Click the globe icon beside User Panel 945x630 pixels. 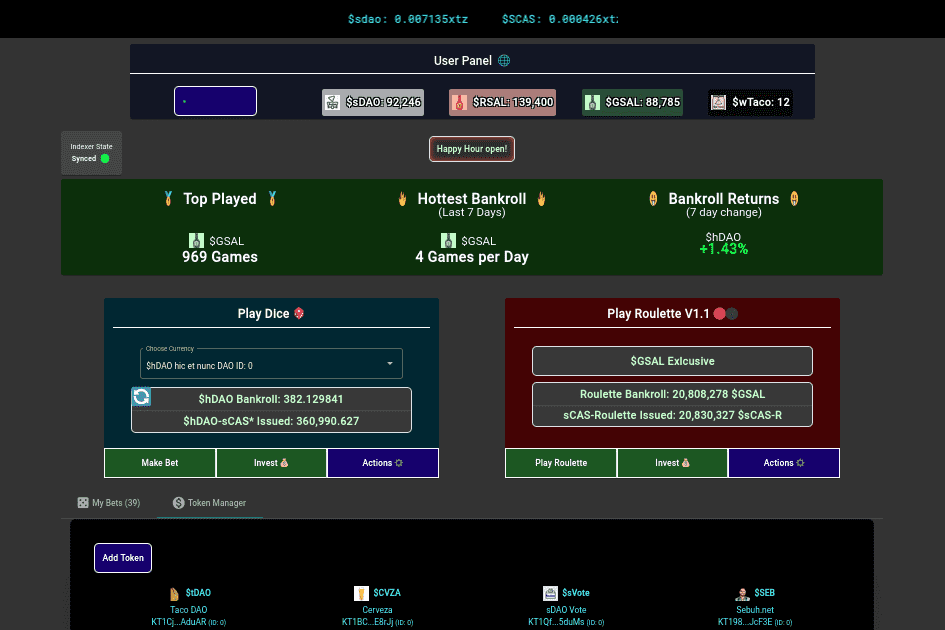point(504,61)
